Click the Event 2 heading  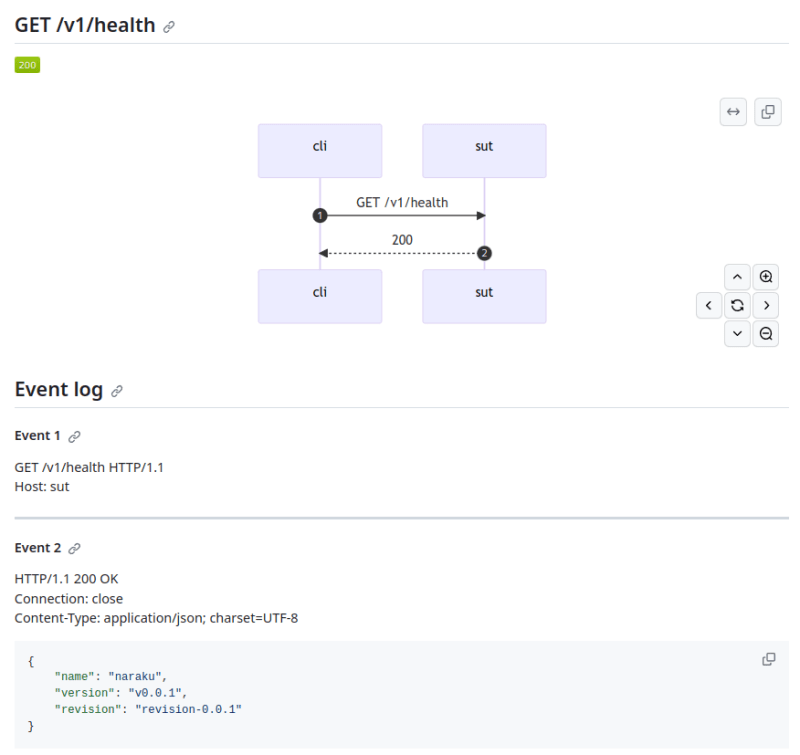[x=38, y=548]
